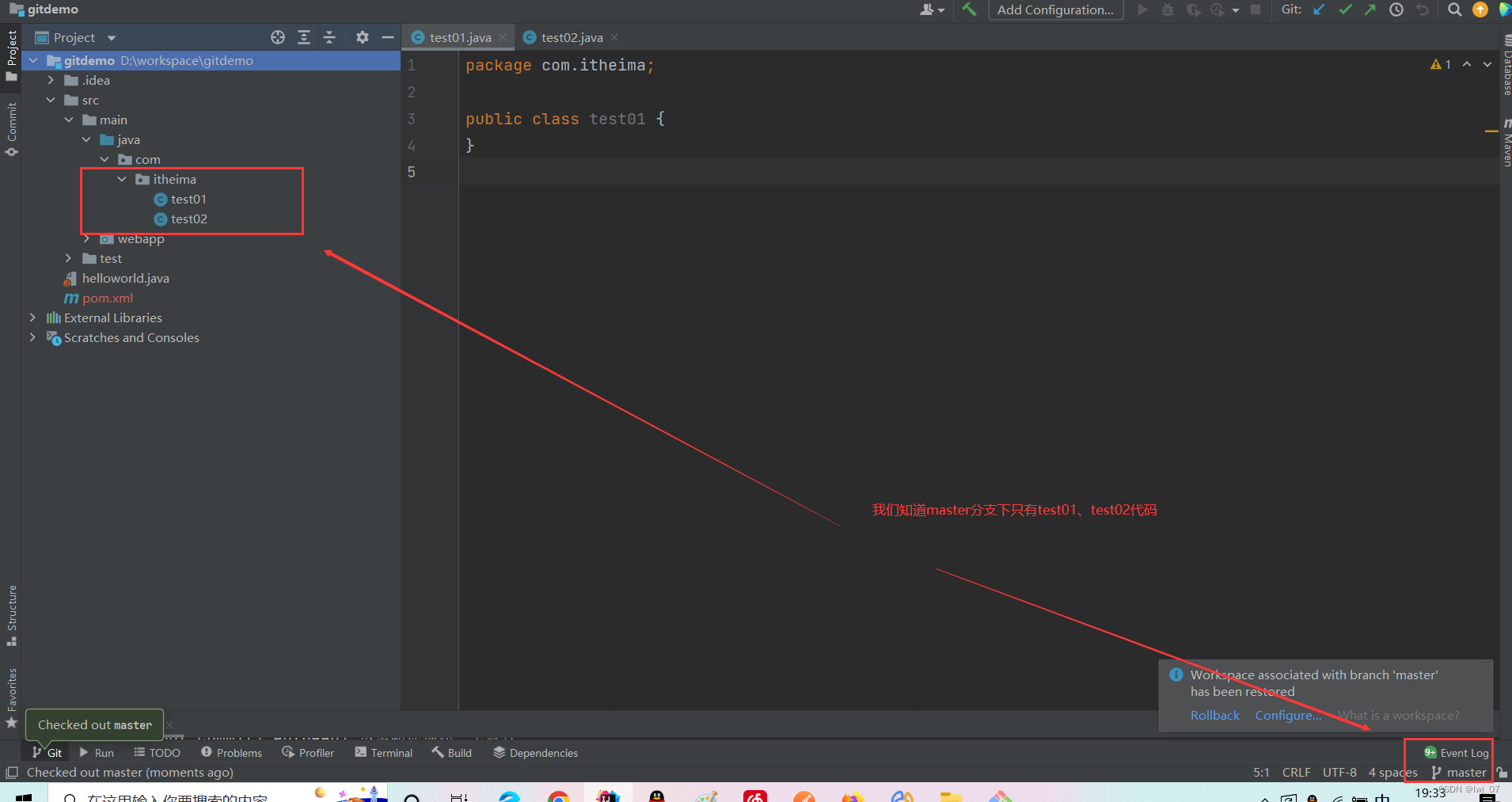Click the Collapse All icon in Project panel
This screenshot has width=1512, height=802.
click(330, 37)
